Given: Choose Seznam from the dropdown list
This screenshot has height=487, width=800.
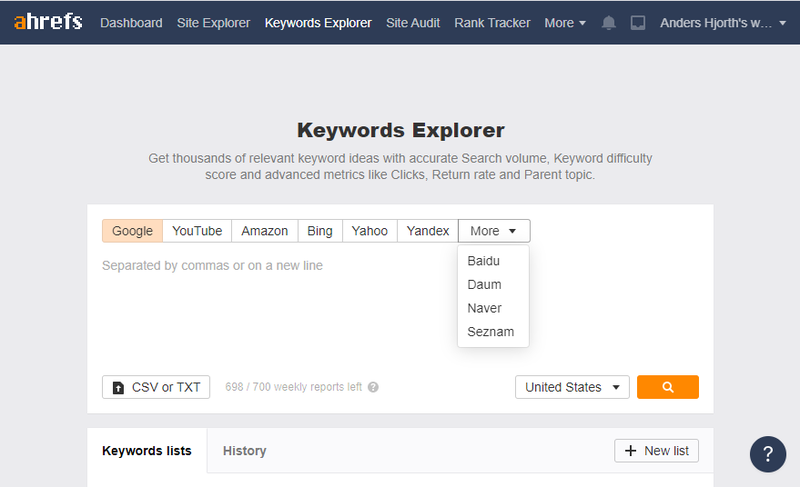Looking at the screenshot, I should click(493, 331).
